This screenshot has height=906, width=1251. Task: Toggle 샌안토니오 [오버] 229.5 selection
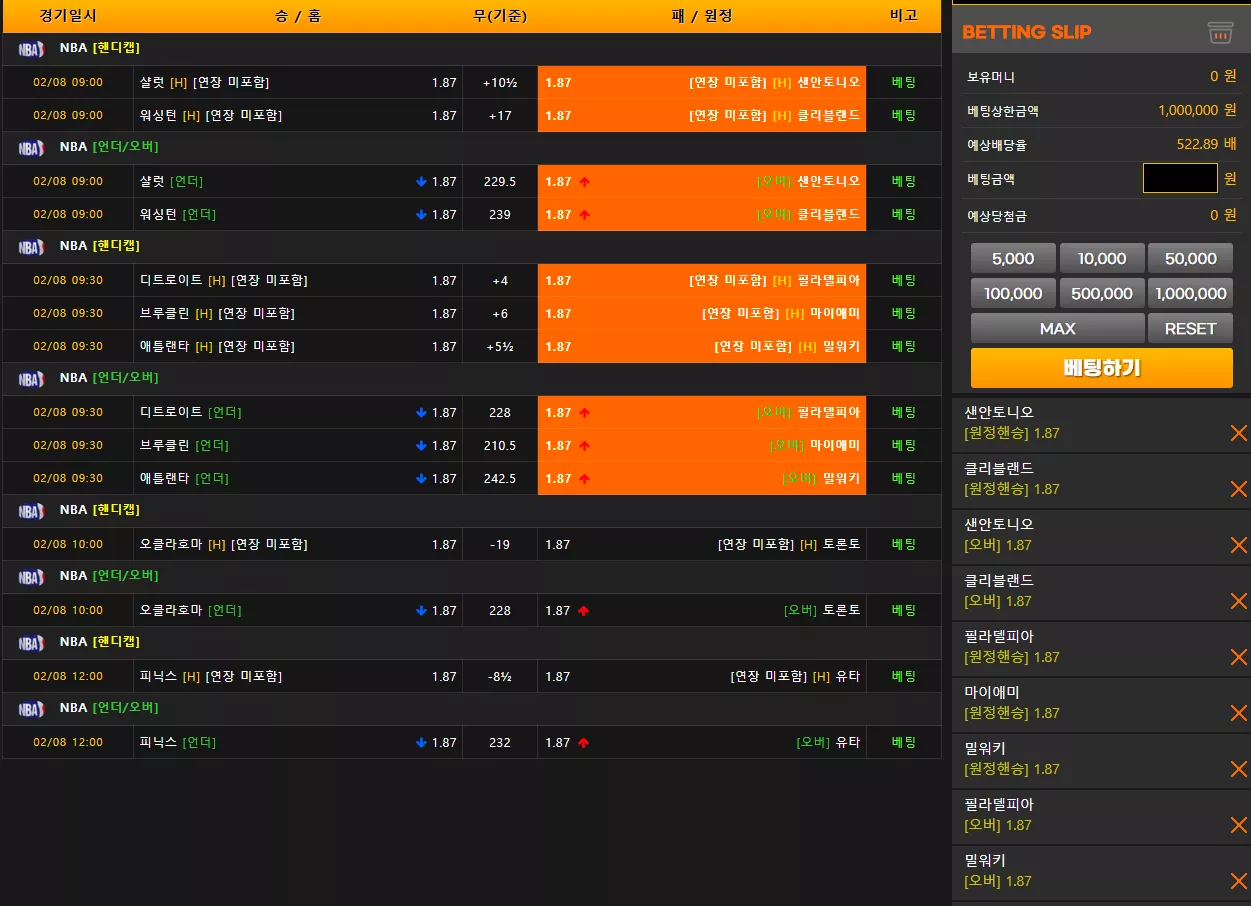[x=702, y=182]
